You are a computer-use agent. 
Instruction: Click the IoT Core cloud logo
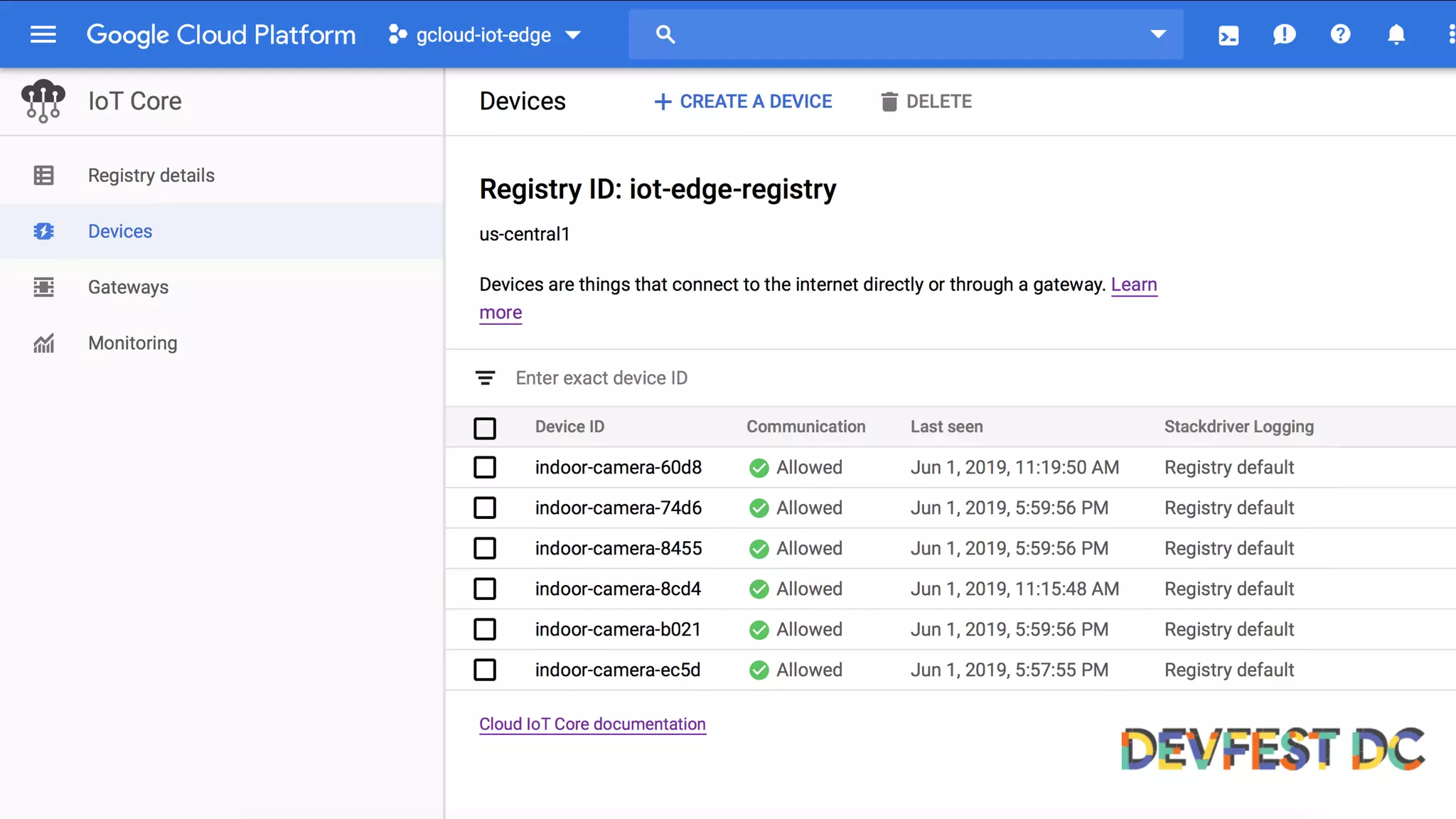pyautogui.click(x=43, y=101)
